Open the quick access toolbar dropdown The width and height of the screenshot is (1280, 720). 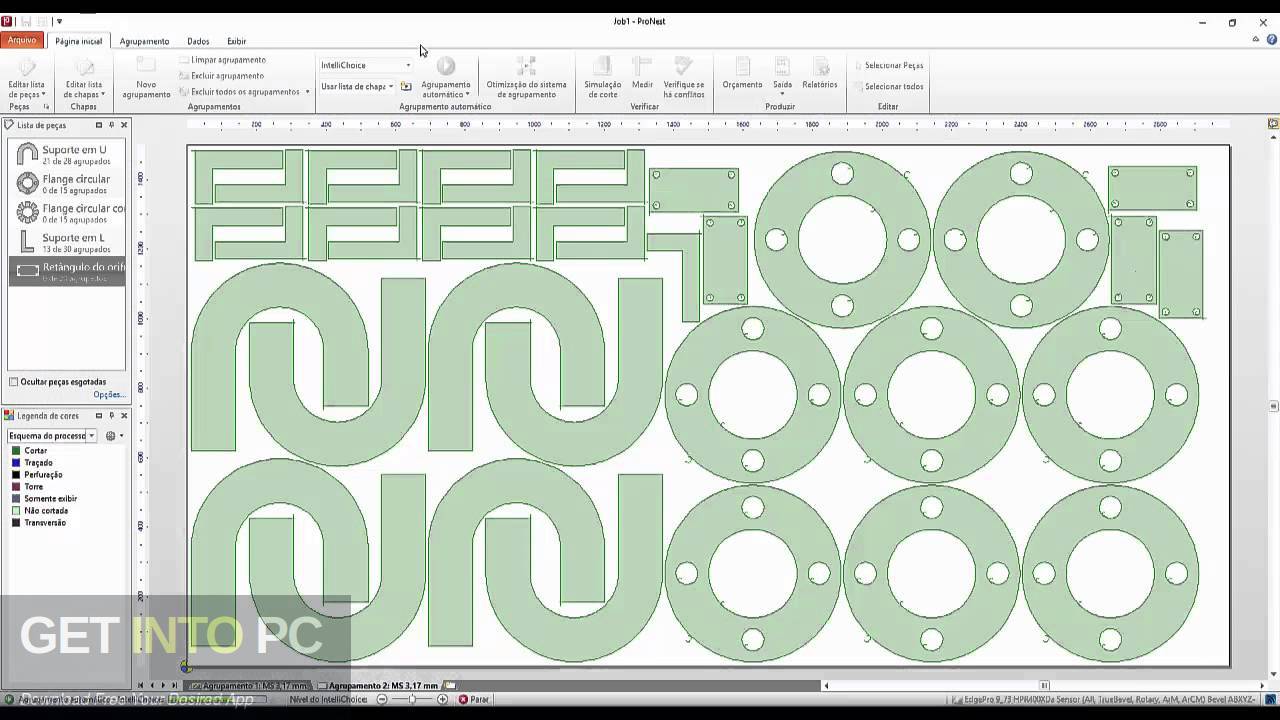pos(59,21)
